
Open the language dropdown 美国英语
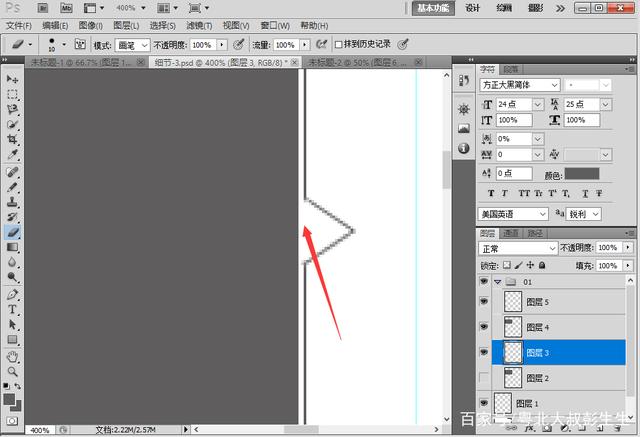[513, 214]
